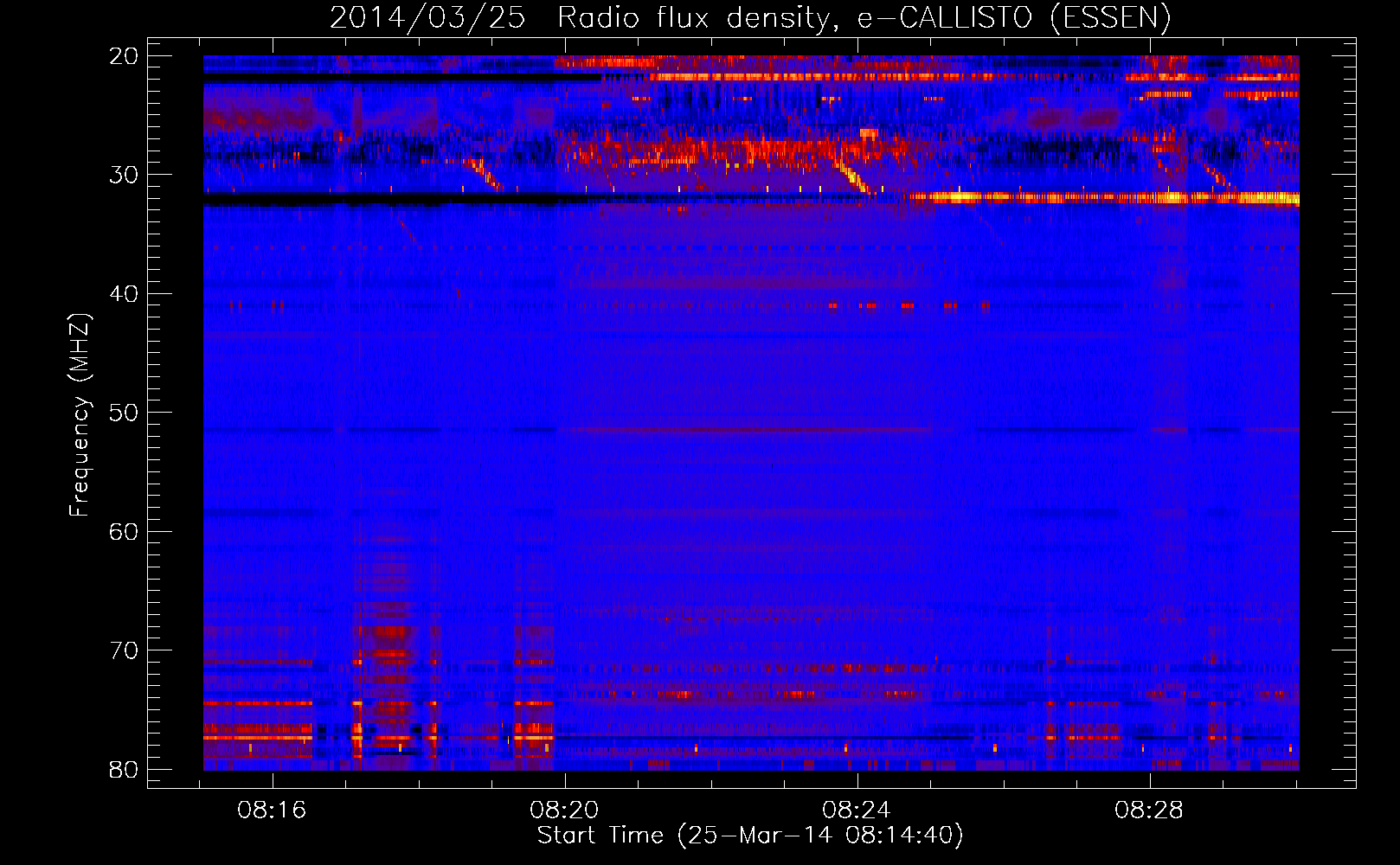Viewport: 1400px width, 865px height.
Task: Click the '70' frequency tick label
Action: coord(124,650)
